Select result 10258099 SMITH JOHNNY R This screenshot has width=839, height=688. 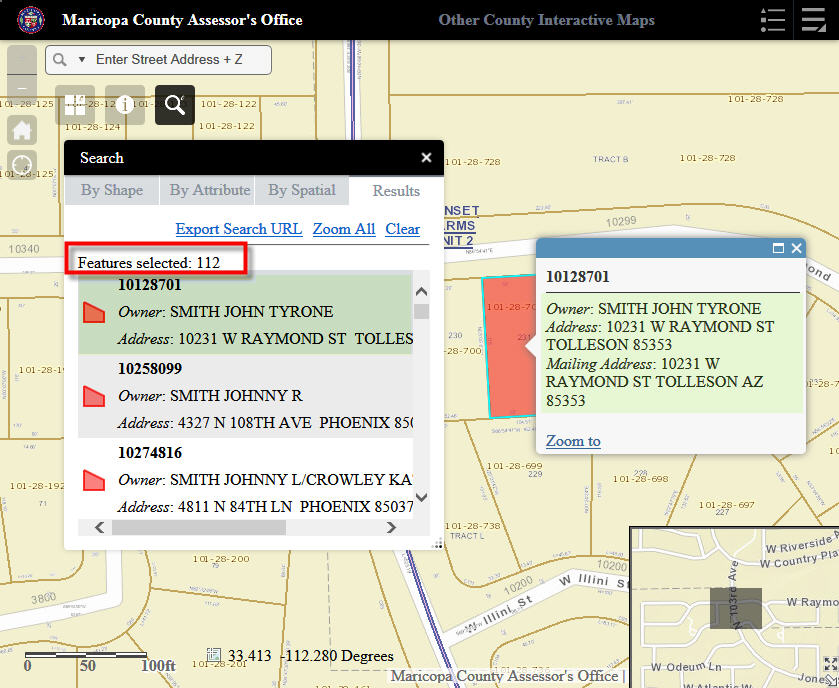coord(246,396)
